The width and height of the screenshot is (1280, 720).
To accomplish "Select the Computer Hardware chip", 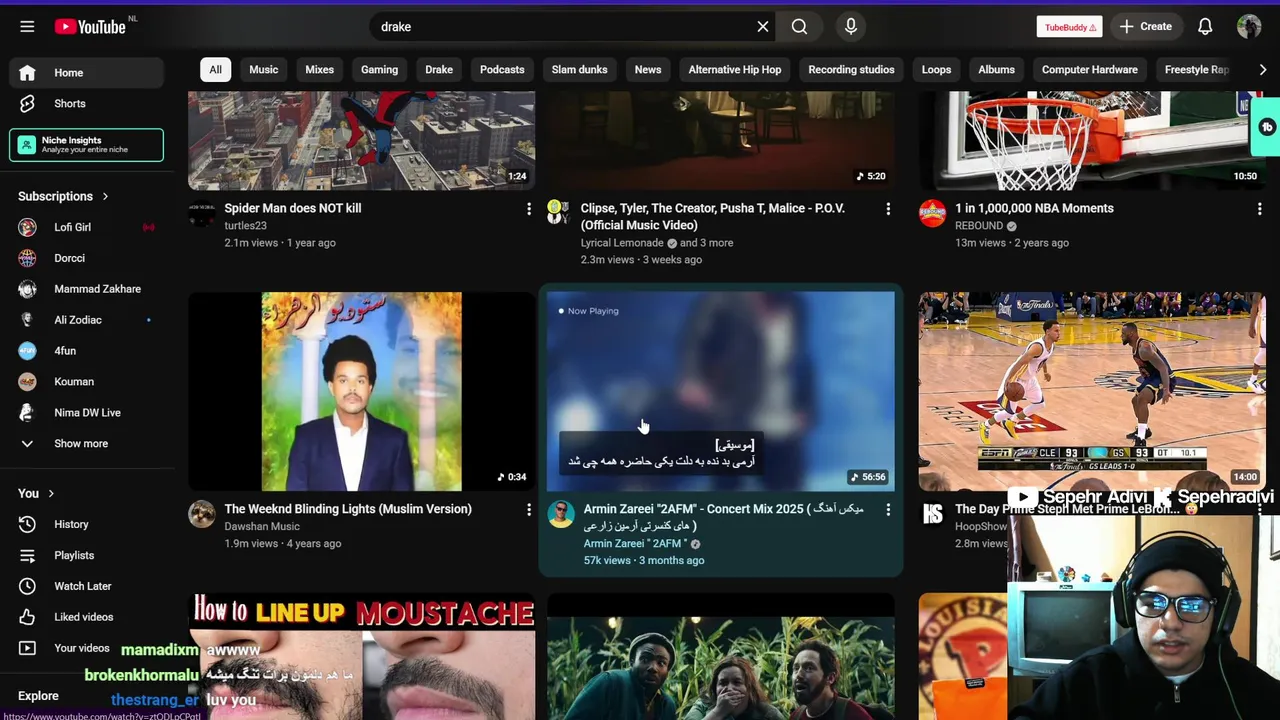I will [x=1090, y=69].
